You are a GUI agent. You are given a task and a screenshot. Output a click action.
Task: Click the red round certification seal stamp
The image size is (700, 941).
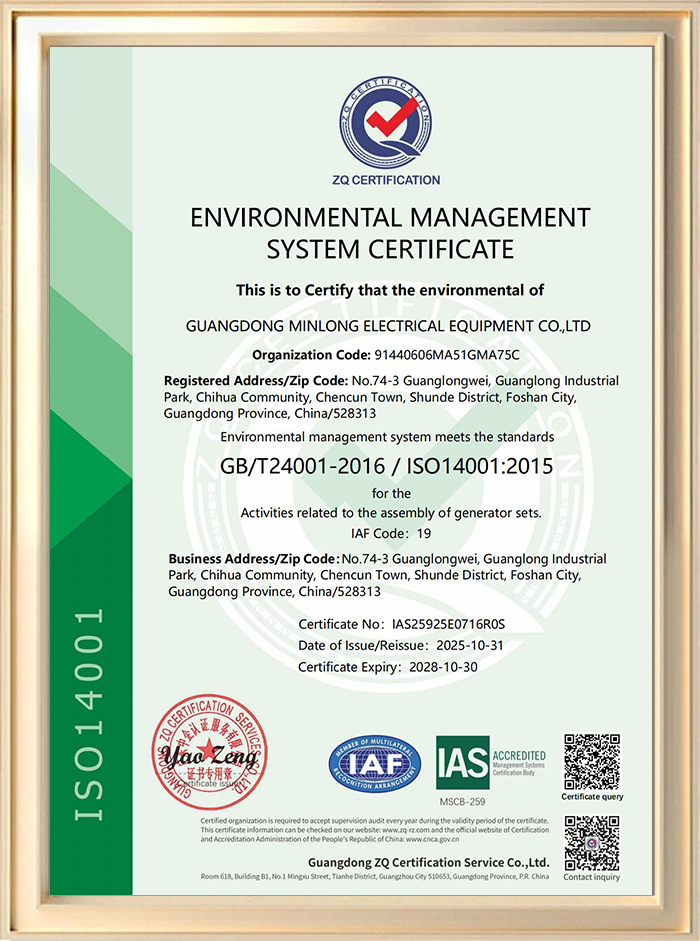click(211, 751)
